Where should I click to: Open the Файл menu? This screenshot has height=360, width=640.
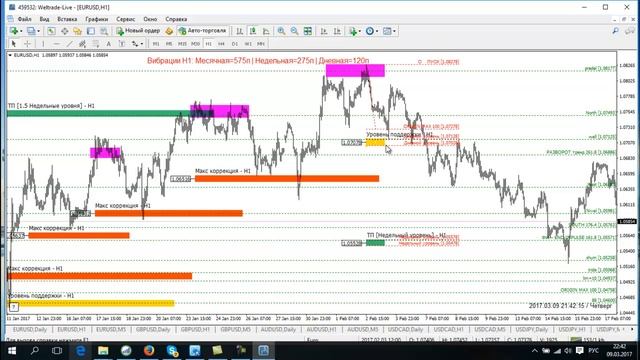[x=24, y=19]
